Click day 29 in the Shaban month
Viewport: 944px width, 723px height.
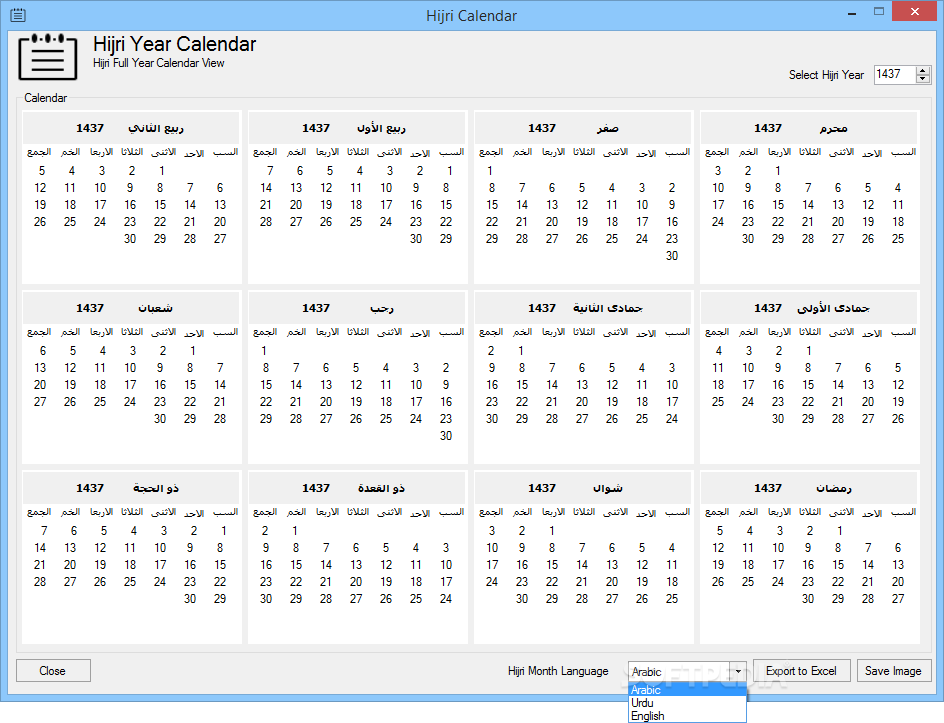coord(190,419)
